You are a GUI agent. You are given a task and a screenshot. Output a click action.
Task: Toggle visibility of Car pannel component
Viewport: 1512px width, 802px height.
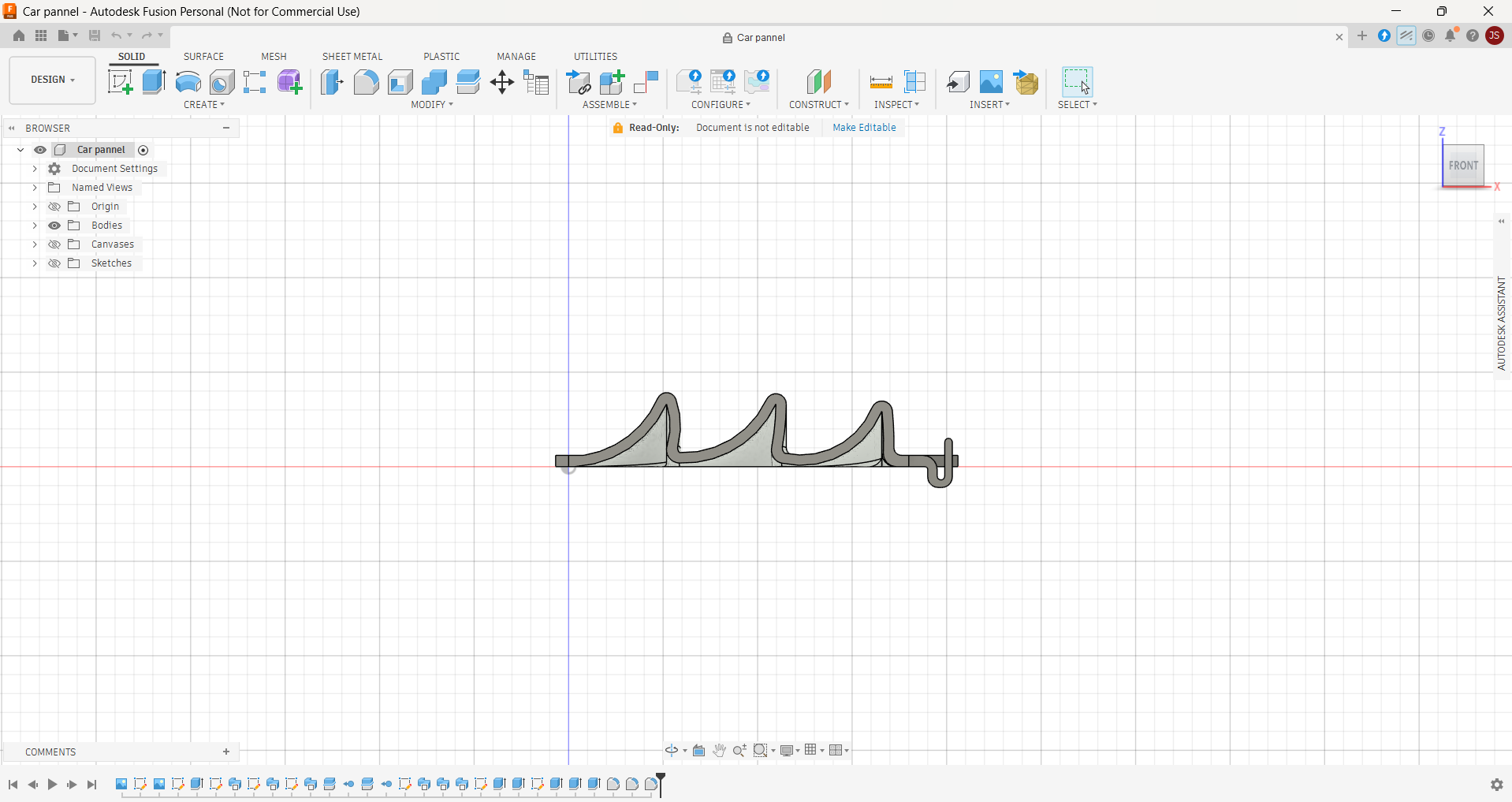tap(40, 150)
